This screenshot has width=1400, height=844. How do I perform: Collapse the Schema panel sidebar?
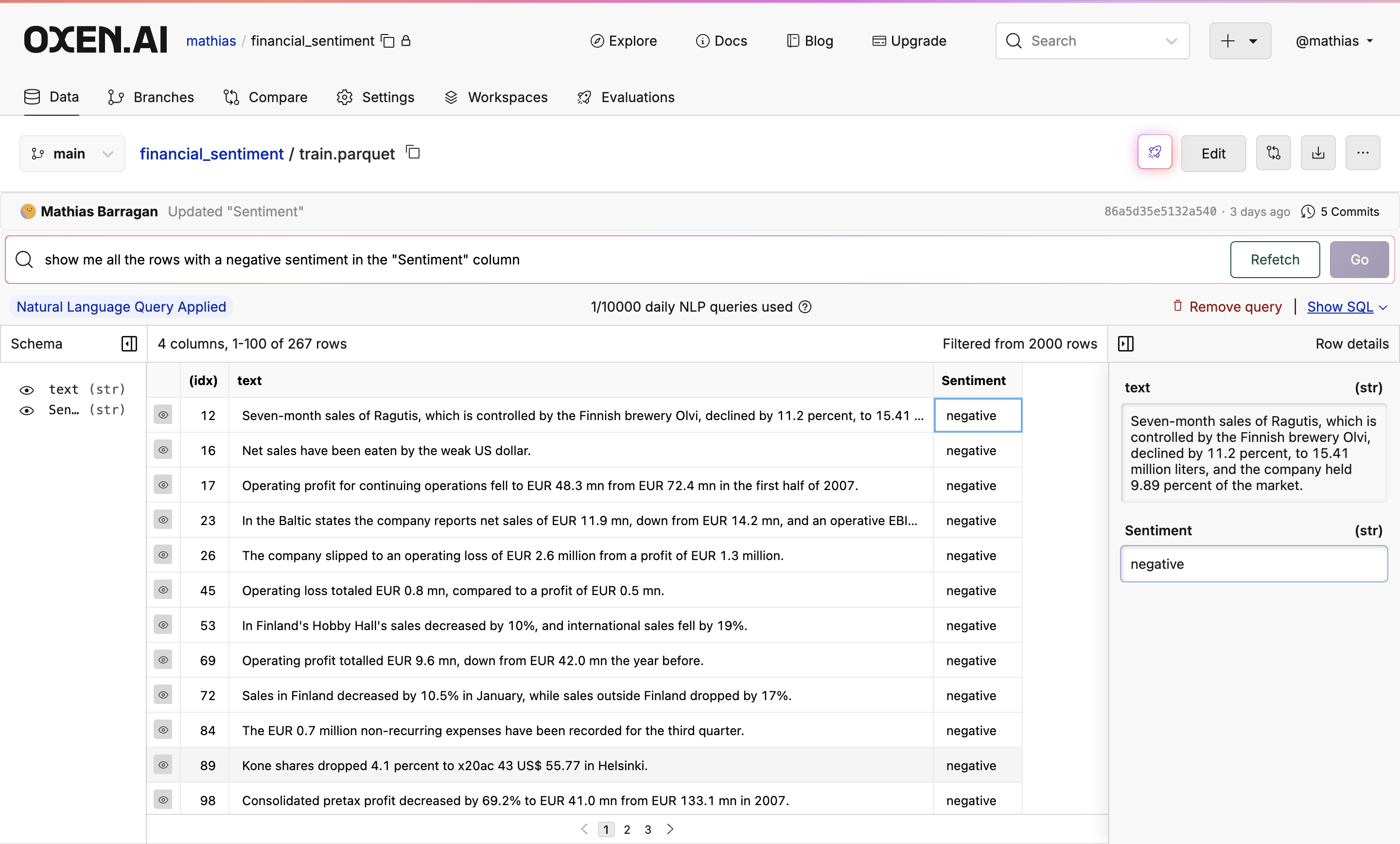pos(129,343)
